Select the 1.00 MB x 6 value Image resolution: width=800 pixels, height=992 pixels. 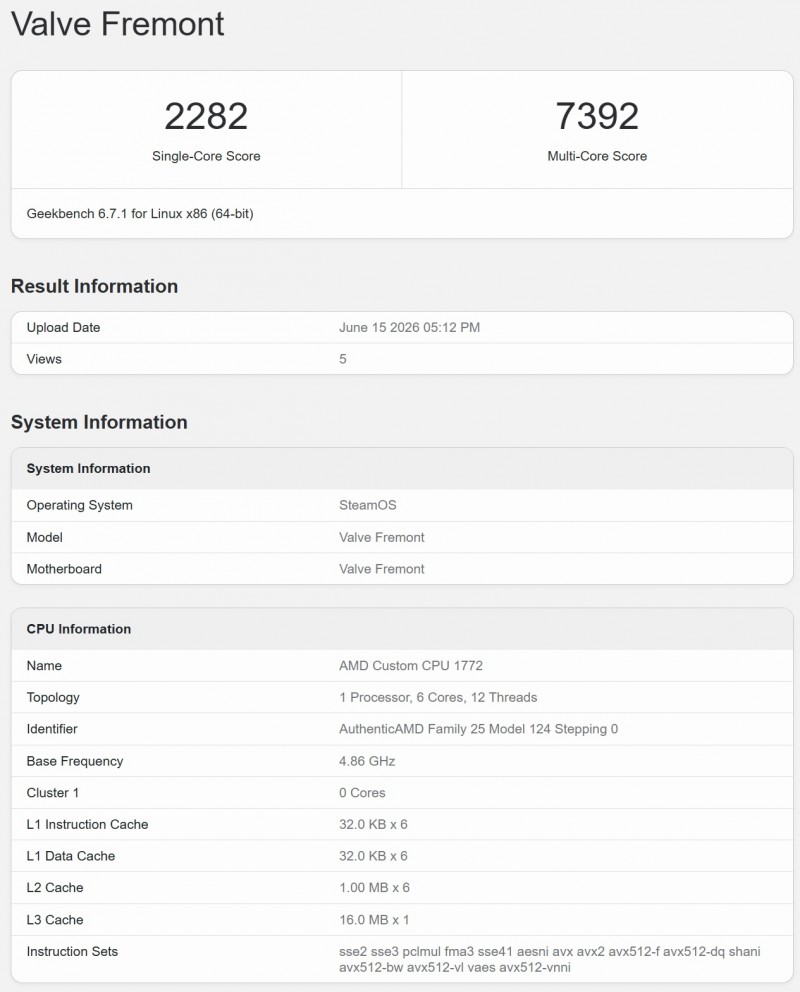click(x=374, y=888)
